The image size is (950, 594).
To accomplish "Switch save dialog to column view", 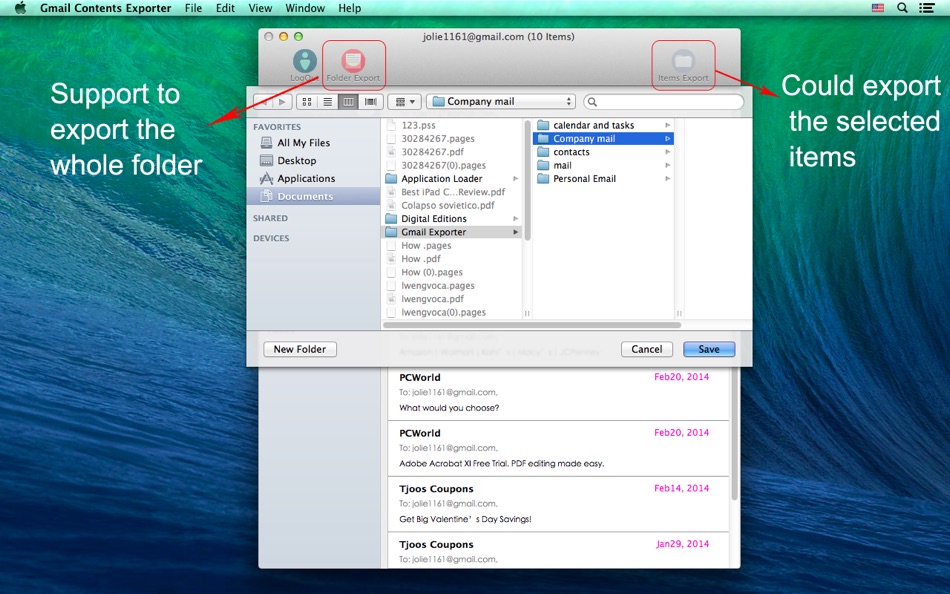I will [x=348, y=102].
